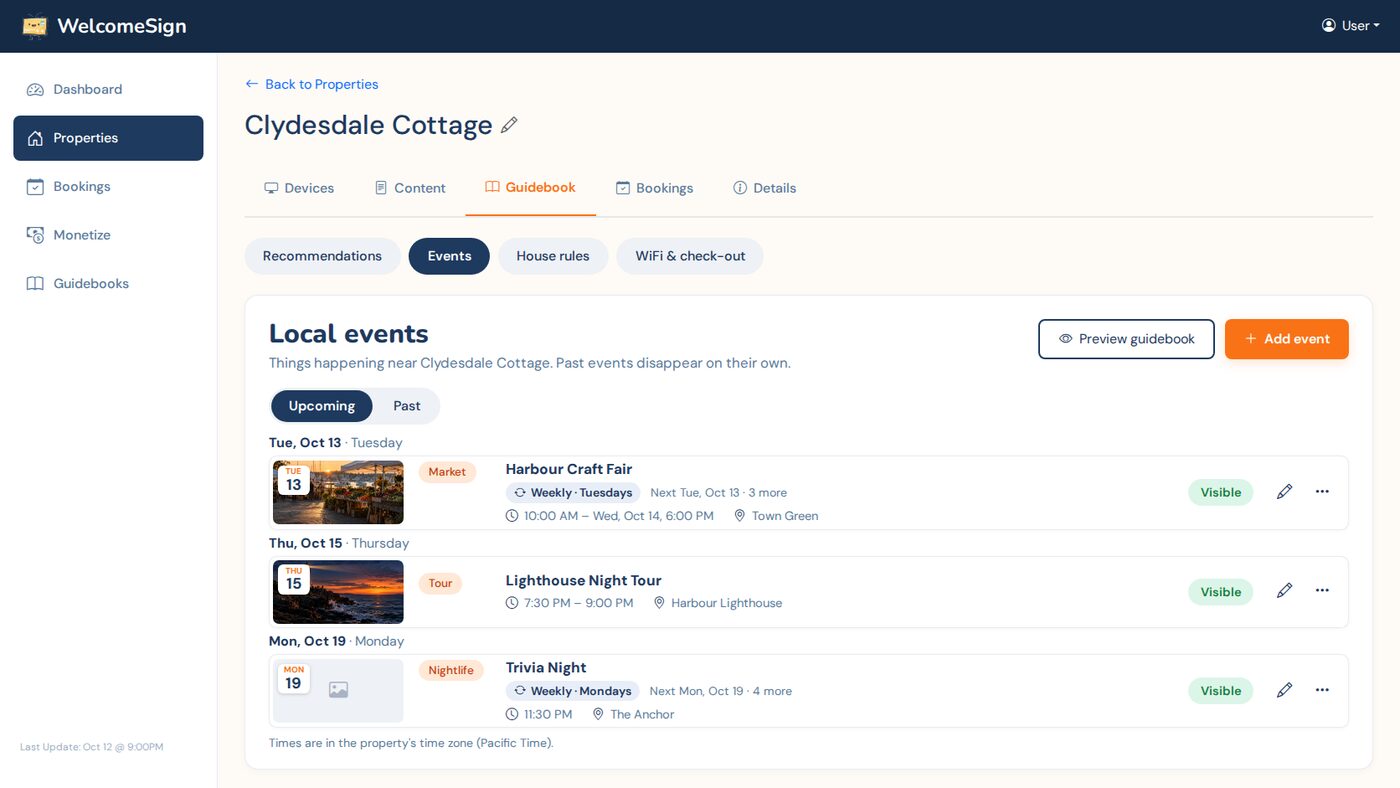Click the Nightlife category tag

(x=451, y=670)
